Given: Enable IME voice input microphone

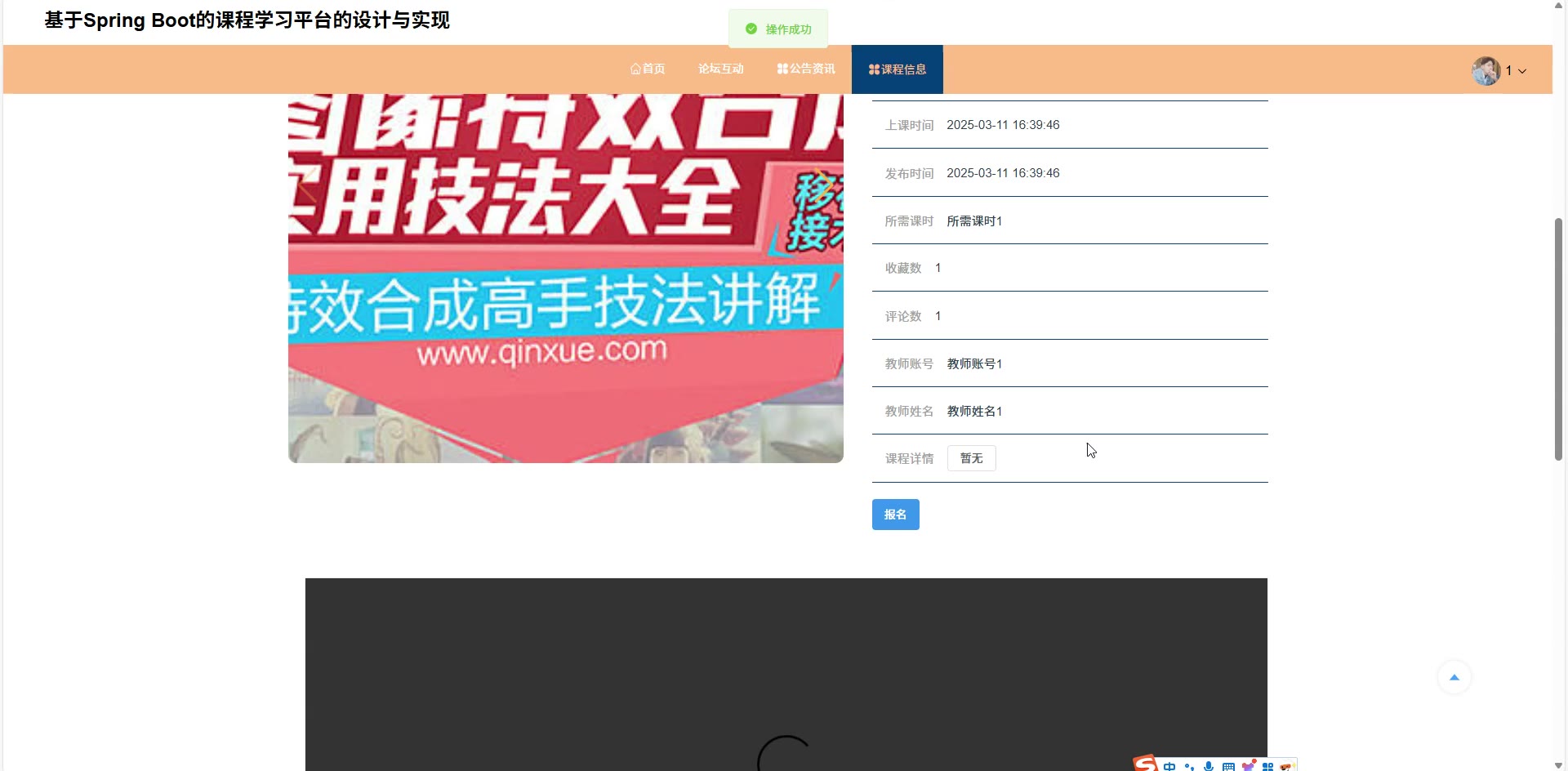Looking at the screenshot, I should pyautogui.click(x=1209, y=766).
